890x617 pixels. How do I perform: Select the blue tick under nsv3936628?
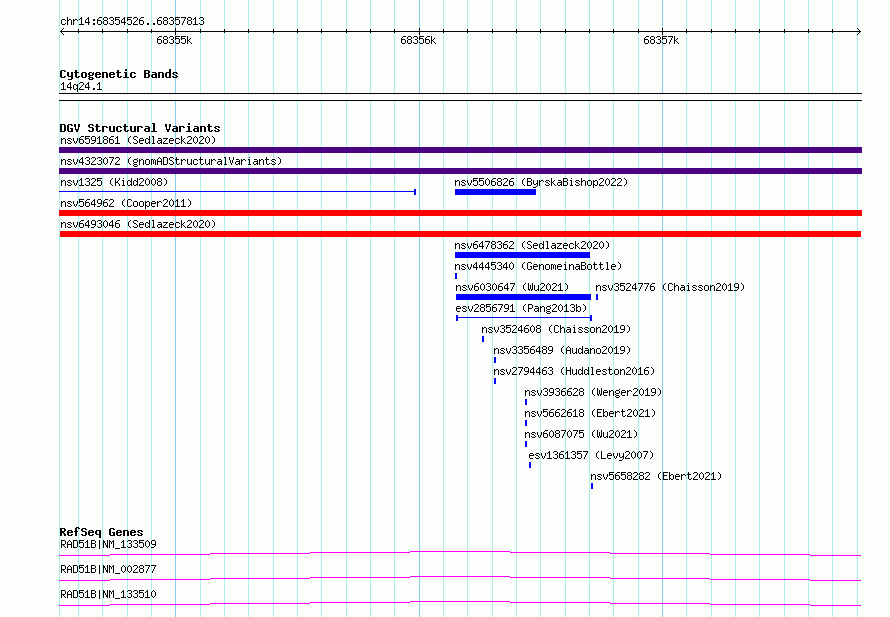point(526,402)
